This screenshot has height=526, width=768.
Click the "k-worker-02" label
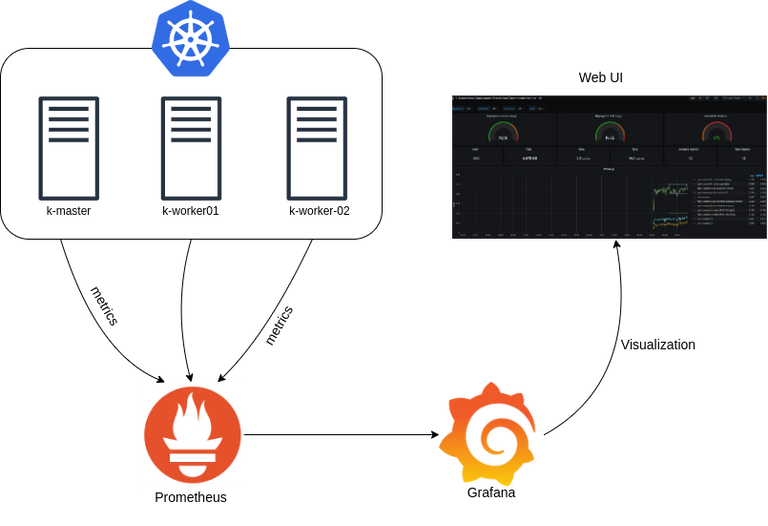[x=319, y=211]
